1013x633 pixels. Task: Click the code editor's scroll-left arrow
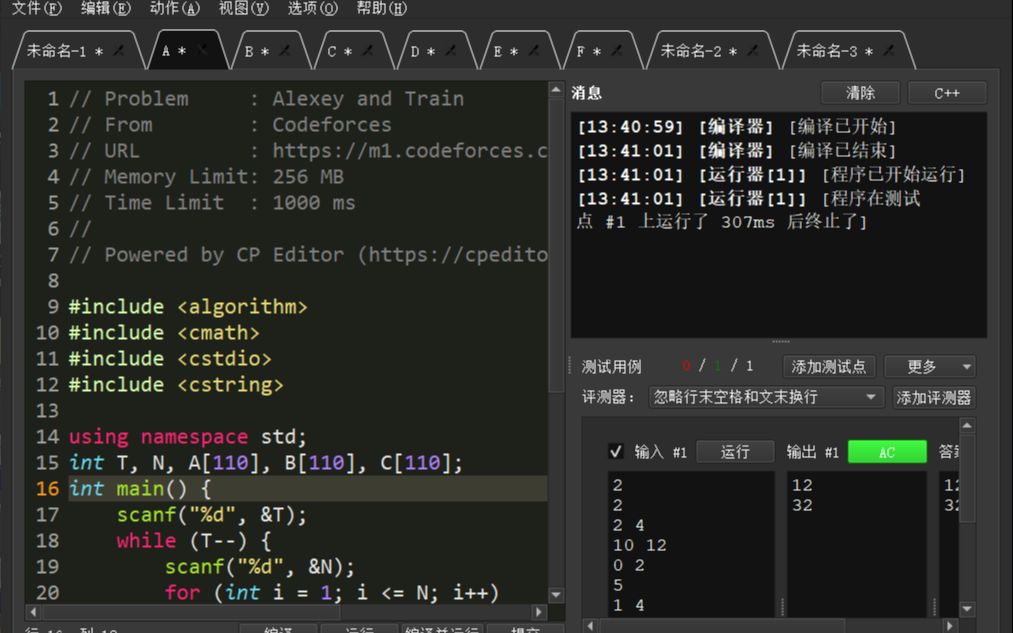(x=33, y=611)
